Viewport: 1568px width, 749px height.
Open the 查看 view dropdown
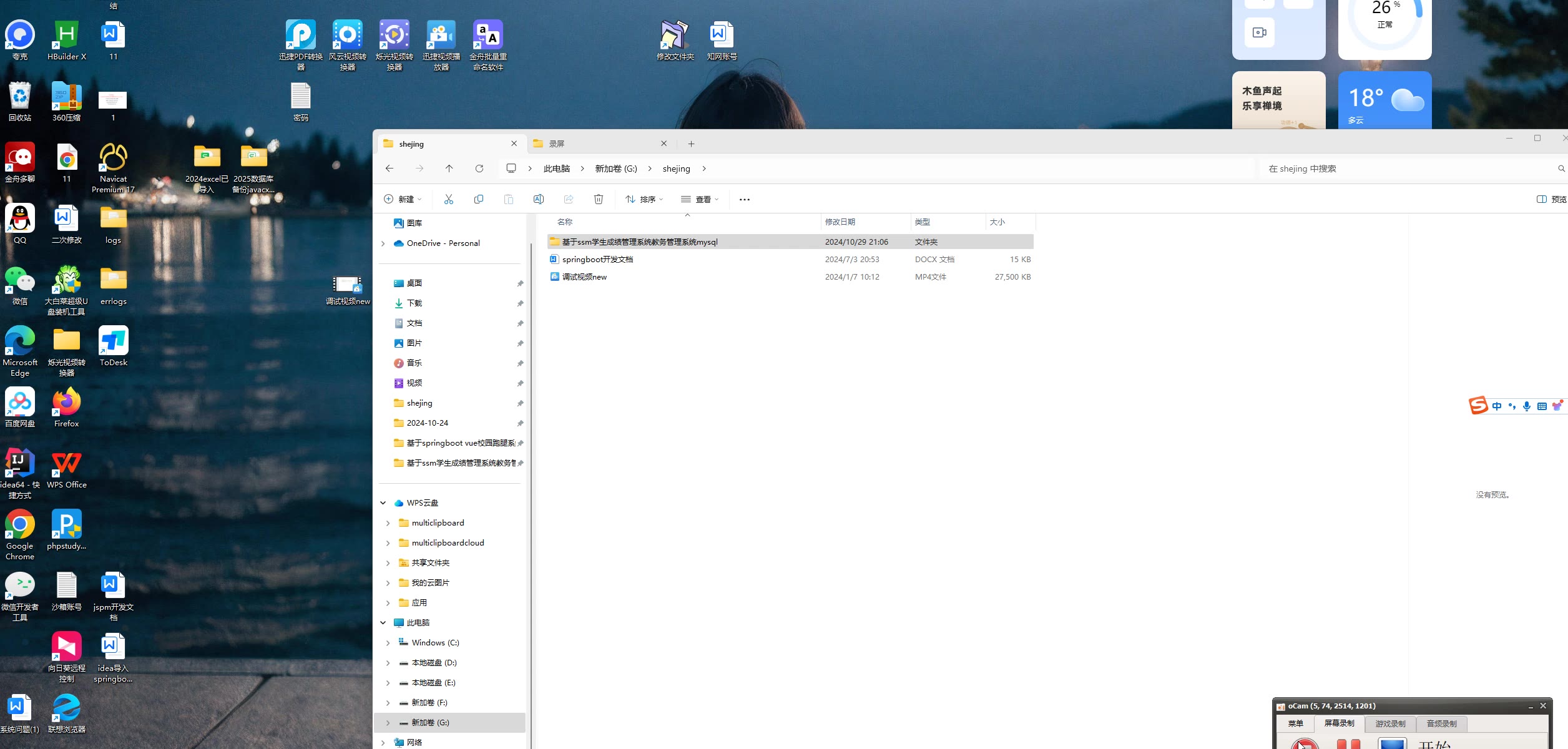pos(700,199)
